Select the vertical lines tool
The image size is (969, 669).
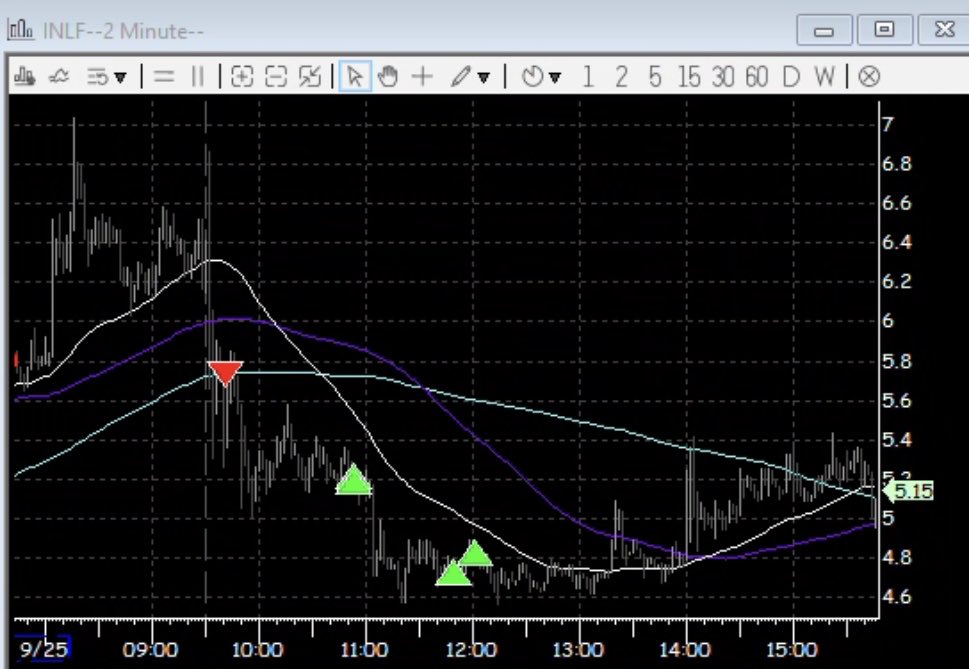tap(198, 77)
